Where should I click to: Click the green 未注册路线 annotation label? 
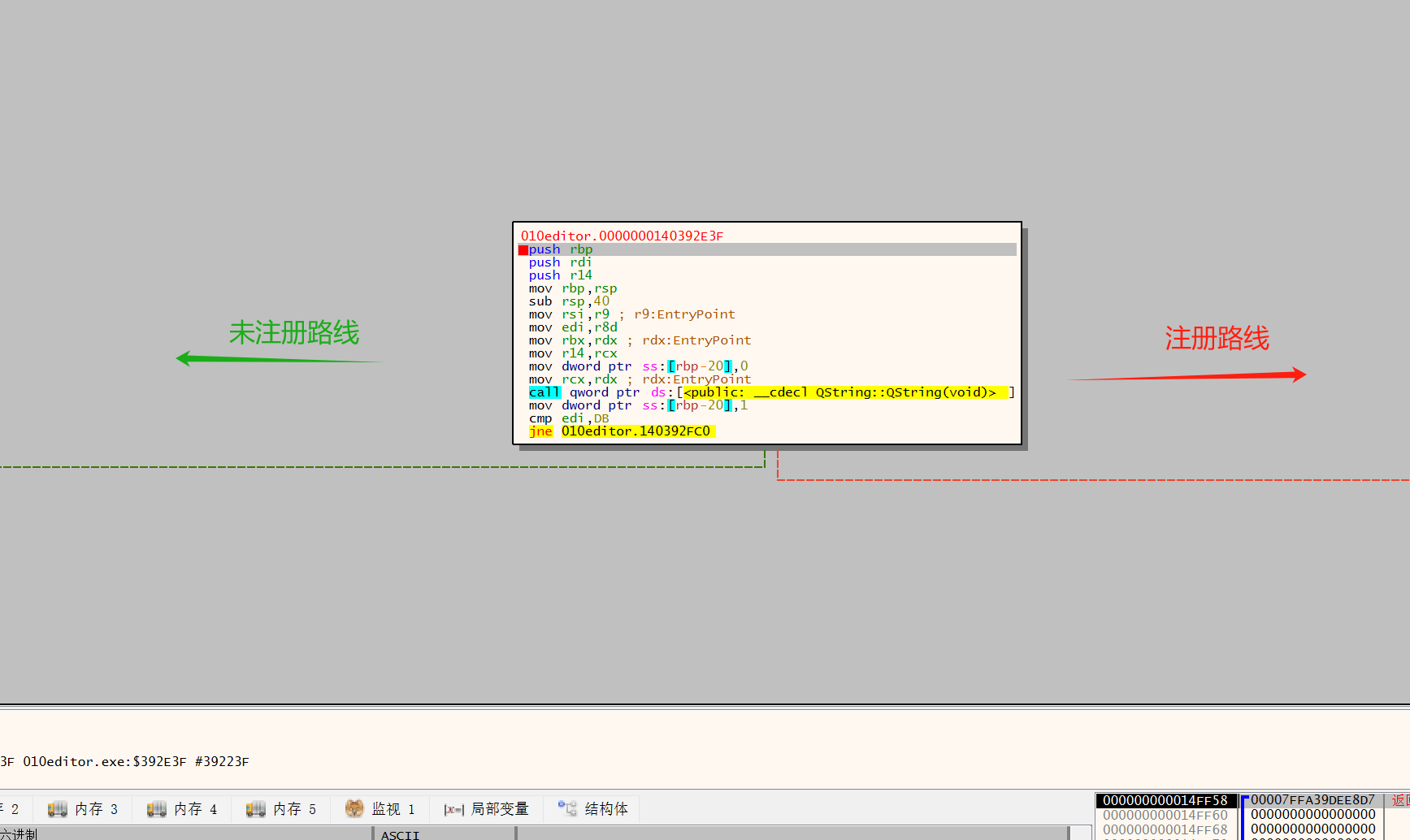[293, 333]
